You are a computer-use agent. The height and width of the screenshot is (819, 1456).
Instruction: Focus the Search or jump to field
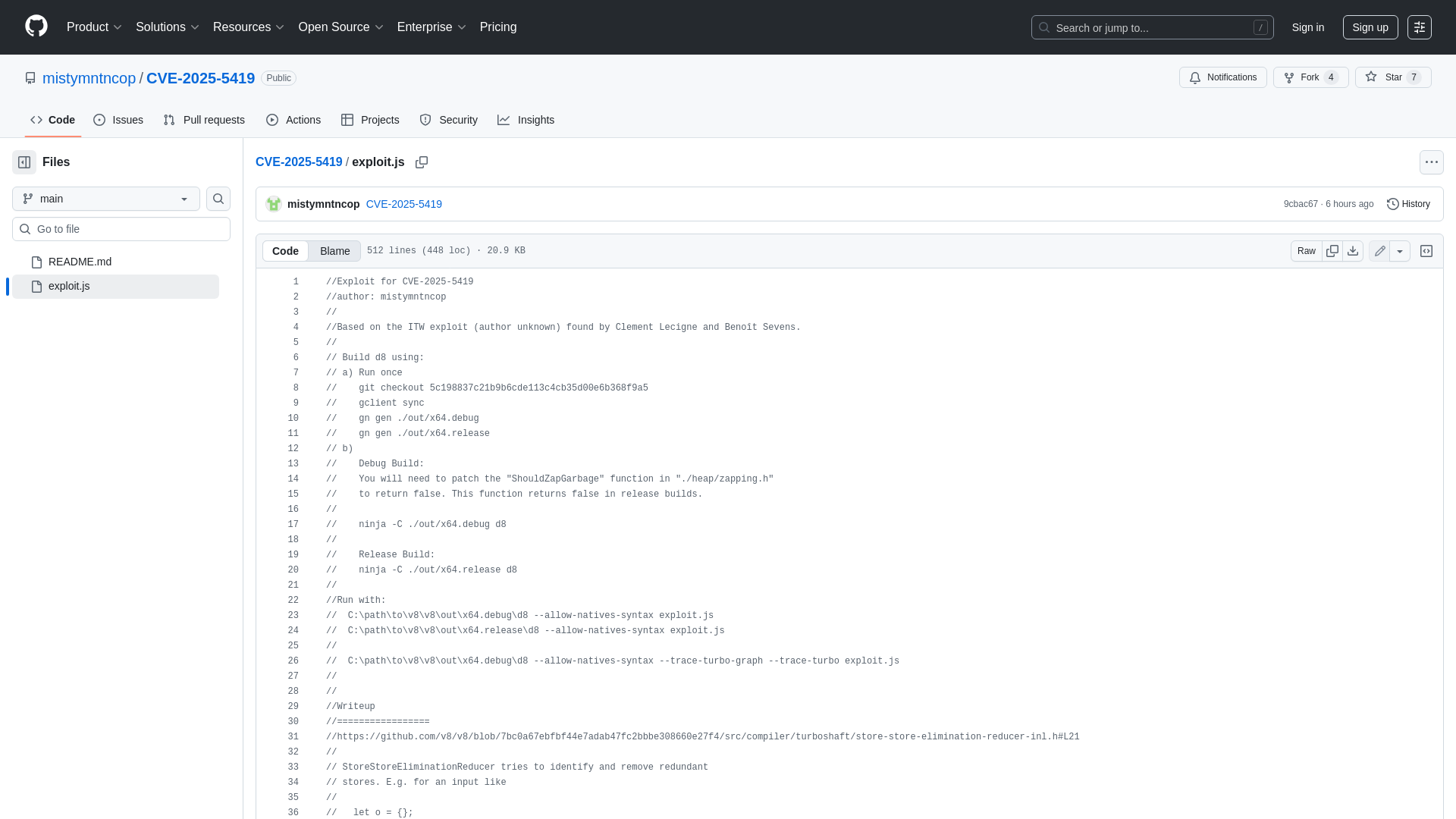pyautogui.click(x=1152, y=27)
